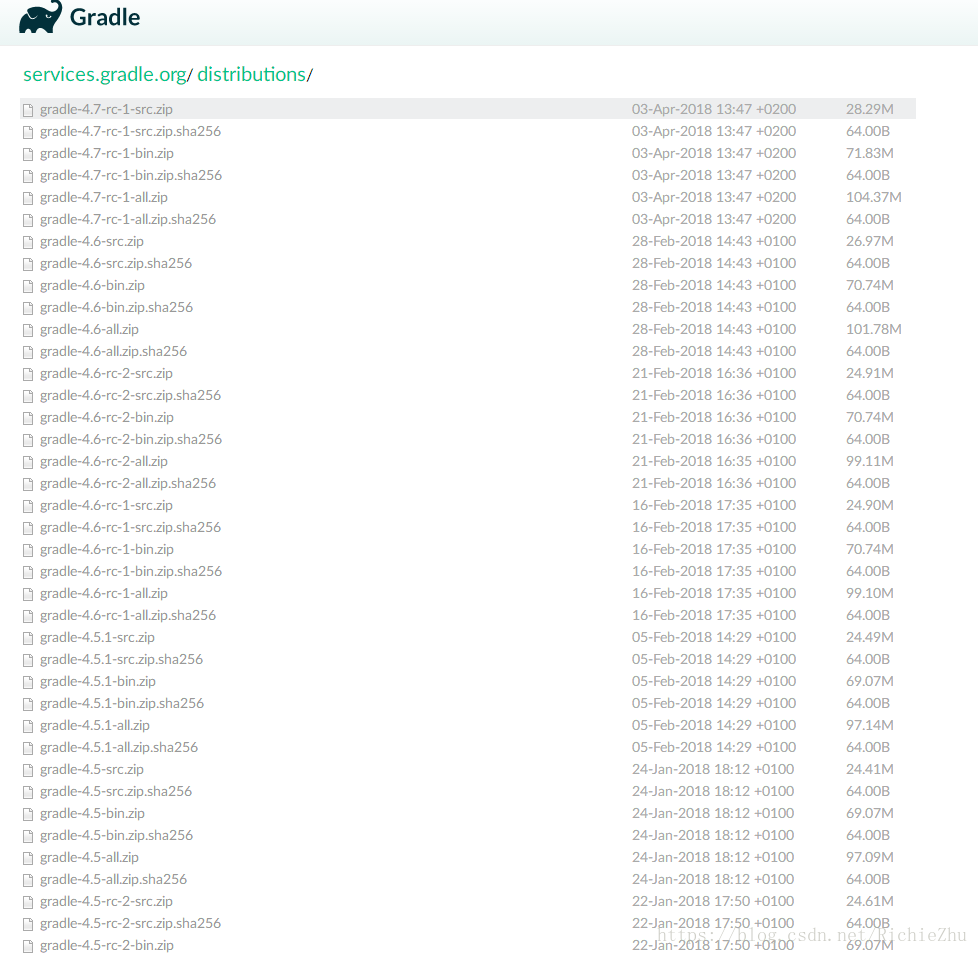Open gradle-4.6-bin.zip.sha256 checksum link

pos(117,307)
